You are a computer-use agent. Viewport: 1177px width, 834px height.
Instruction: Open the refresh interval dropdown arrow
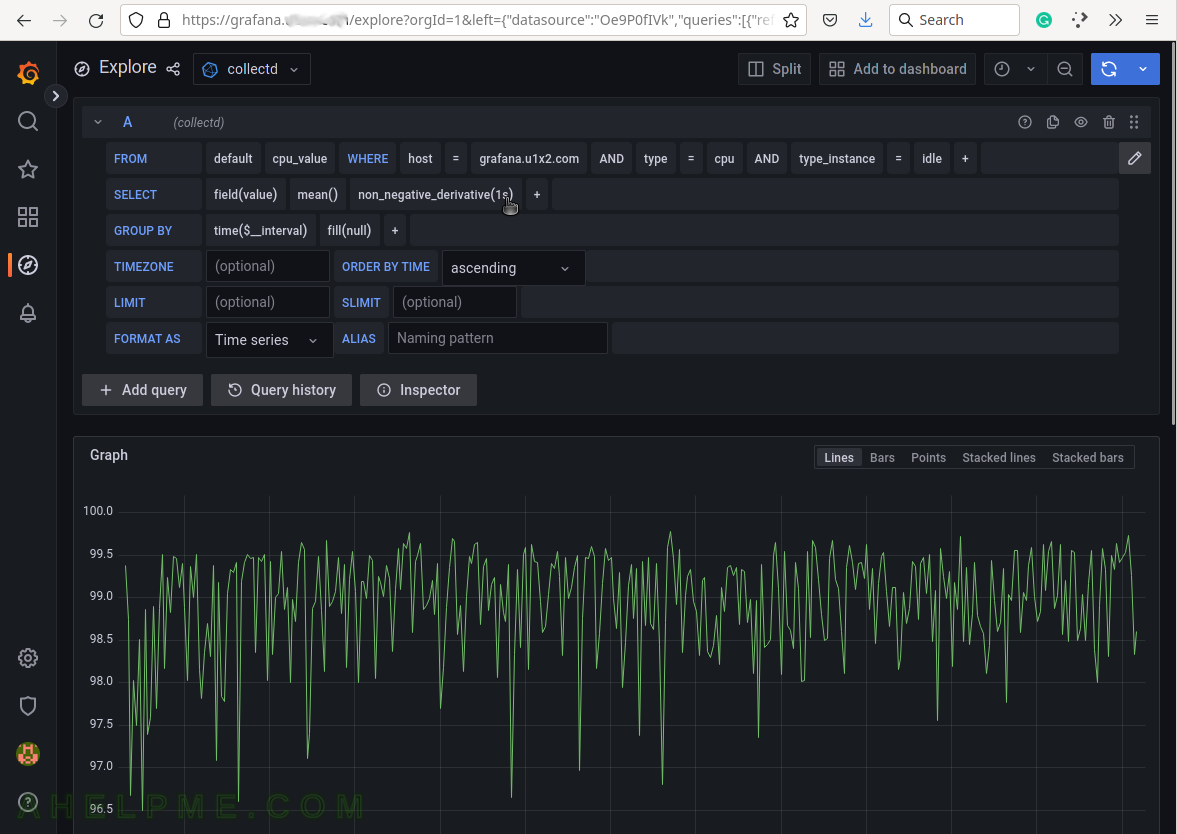tap(1143, 69)
